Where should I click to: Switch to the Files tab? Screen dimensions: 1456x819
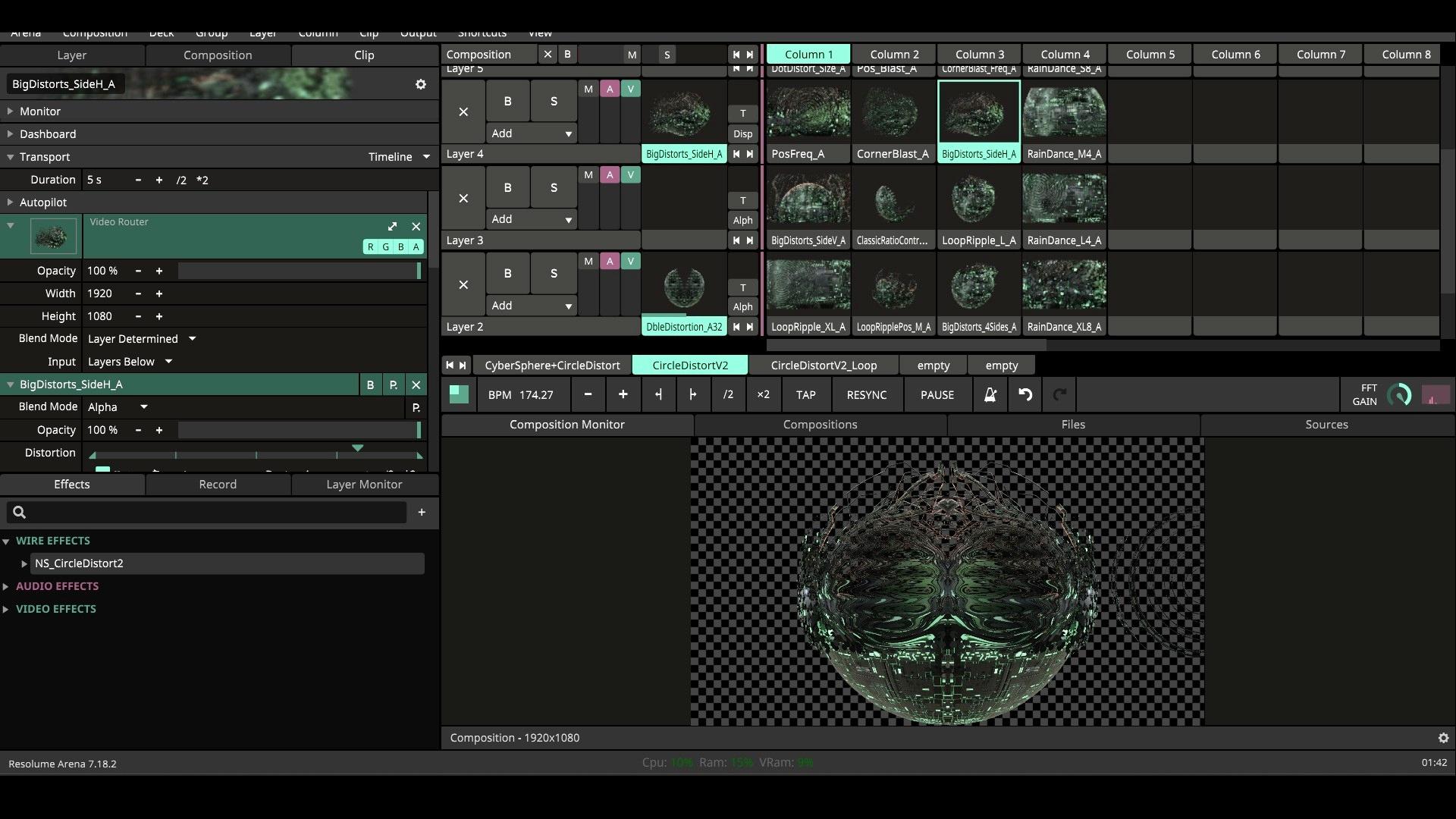pos(1073,425)
